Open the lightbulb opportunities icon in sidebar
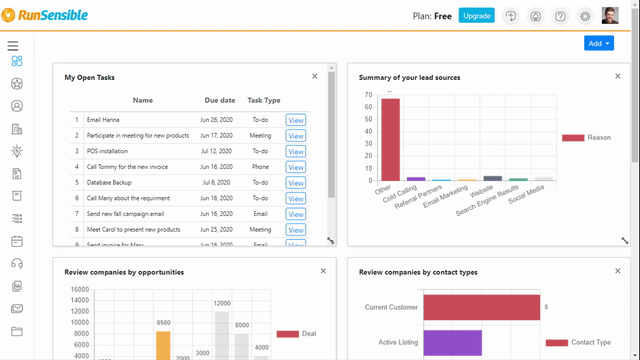The width and height of the screenshot is (640, 360). tap(17, 151)
